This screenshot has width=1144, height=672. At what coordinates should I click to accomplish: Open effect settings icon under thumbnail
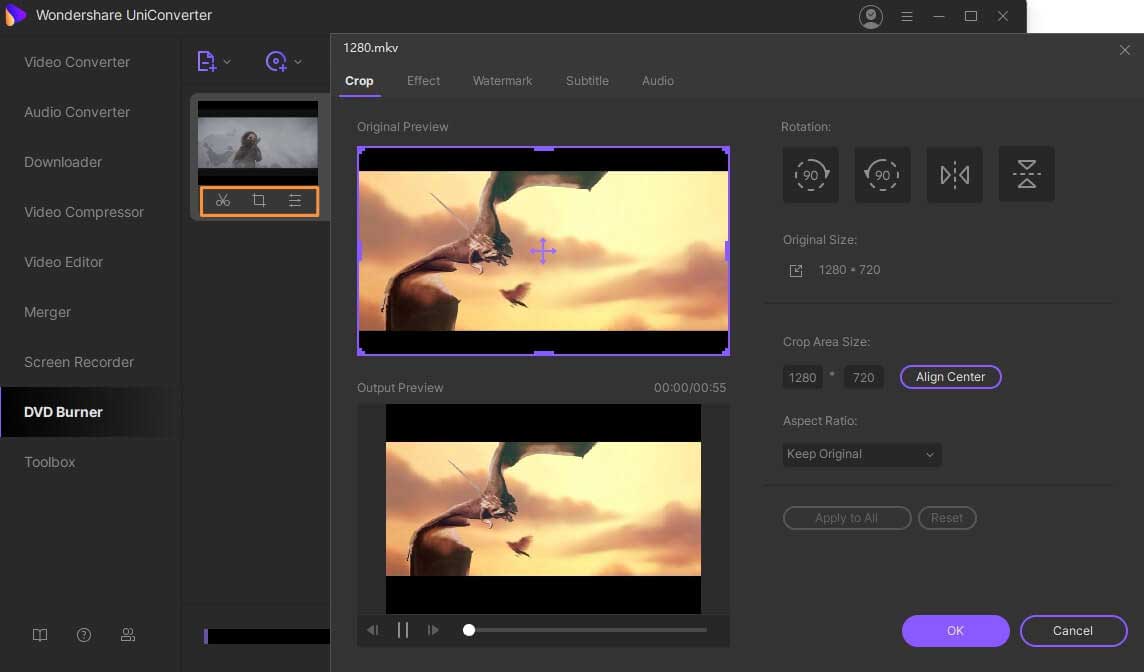(x=295, y=201)
